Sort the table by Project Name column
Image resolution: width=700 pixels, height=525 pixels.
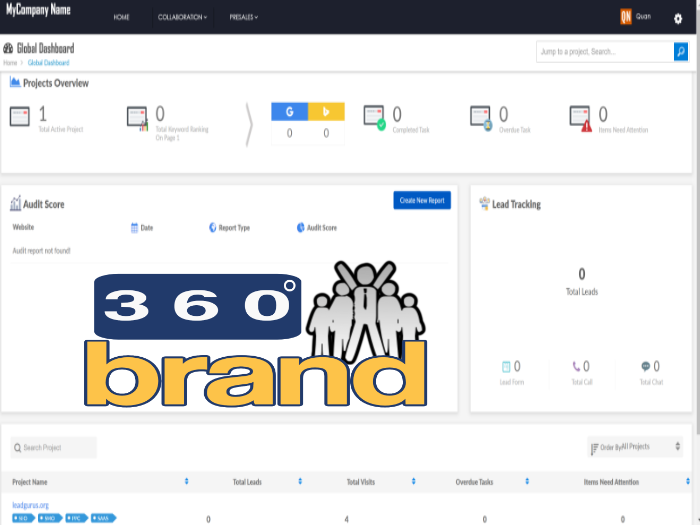click(x=186, y=482)
